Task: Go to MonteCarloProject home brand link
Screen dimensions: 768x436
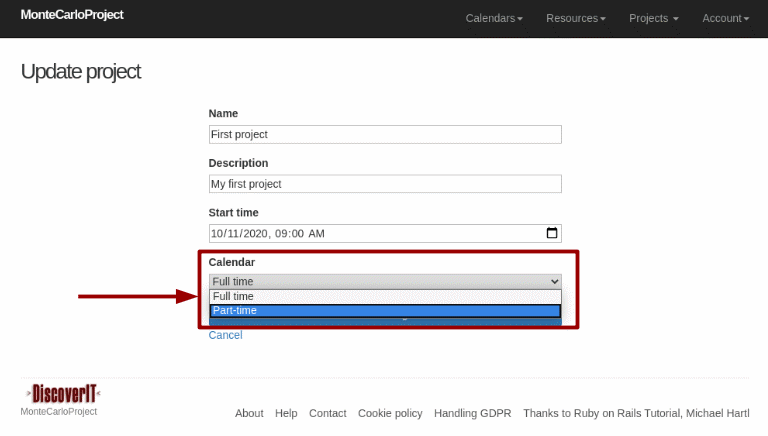Action: 72,16
